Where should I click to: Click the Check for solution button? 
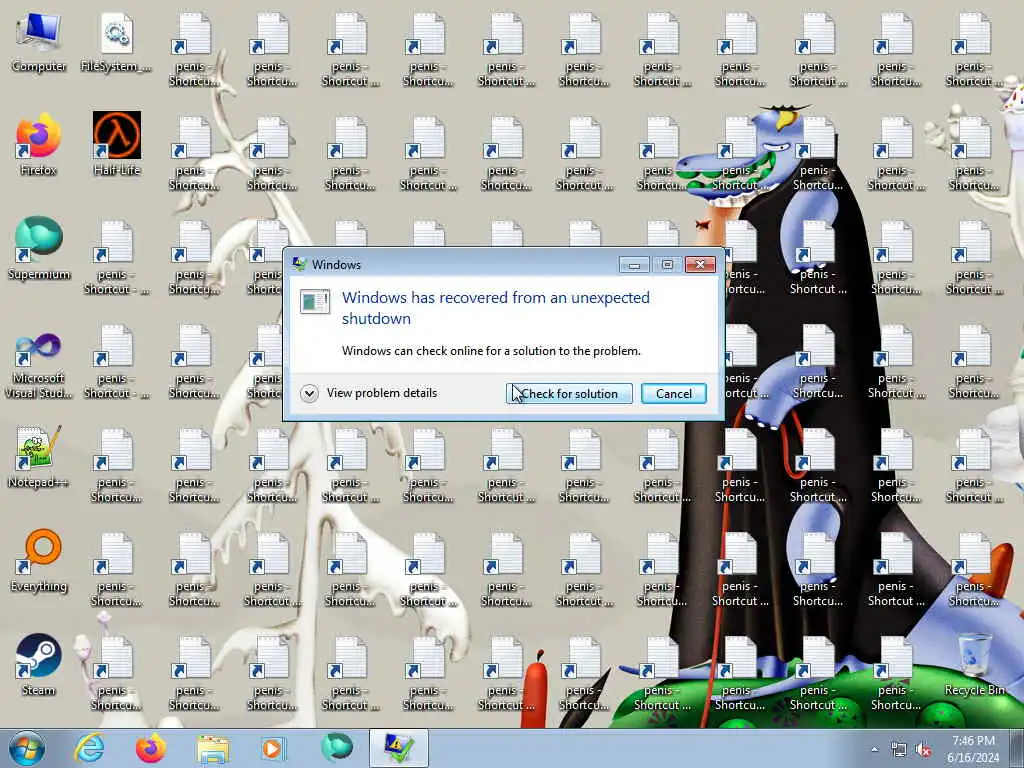point(569,394)
